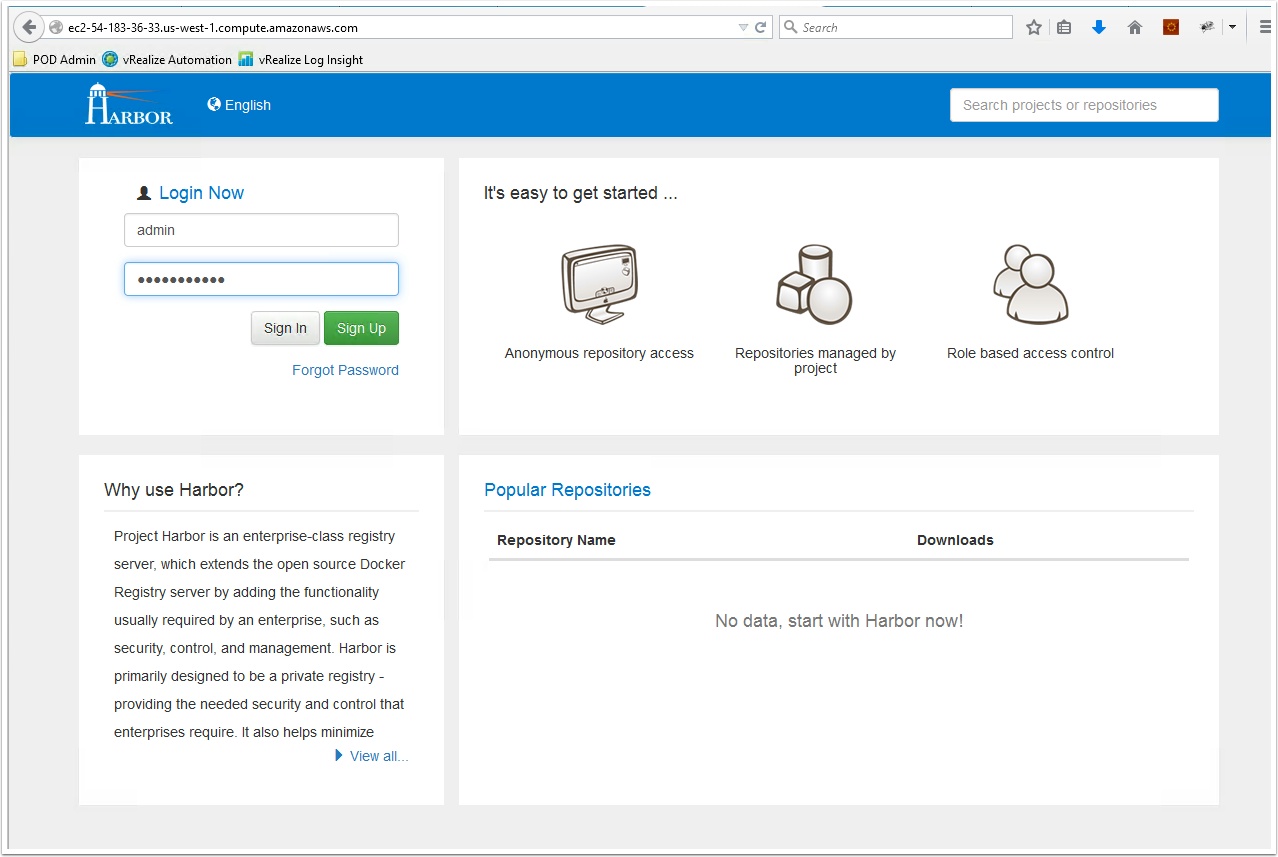Click the Anonymous repository access monitor icon
Image resolution: width=1278 pixels, height=857 pixels.
click(599, 284)
